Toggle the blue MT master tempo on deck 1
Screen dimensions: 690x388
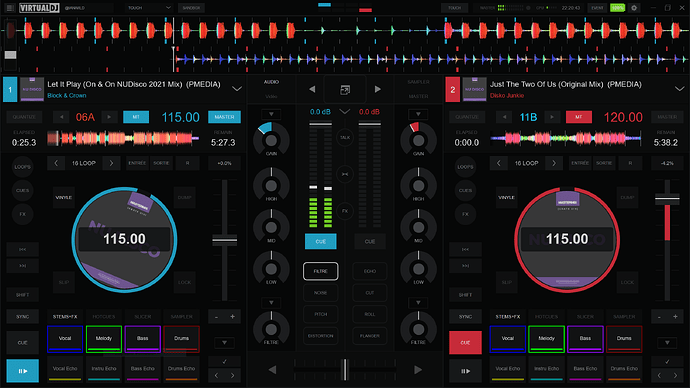click(x=136, y=117)
